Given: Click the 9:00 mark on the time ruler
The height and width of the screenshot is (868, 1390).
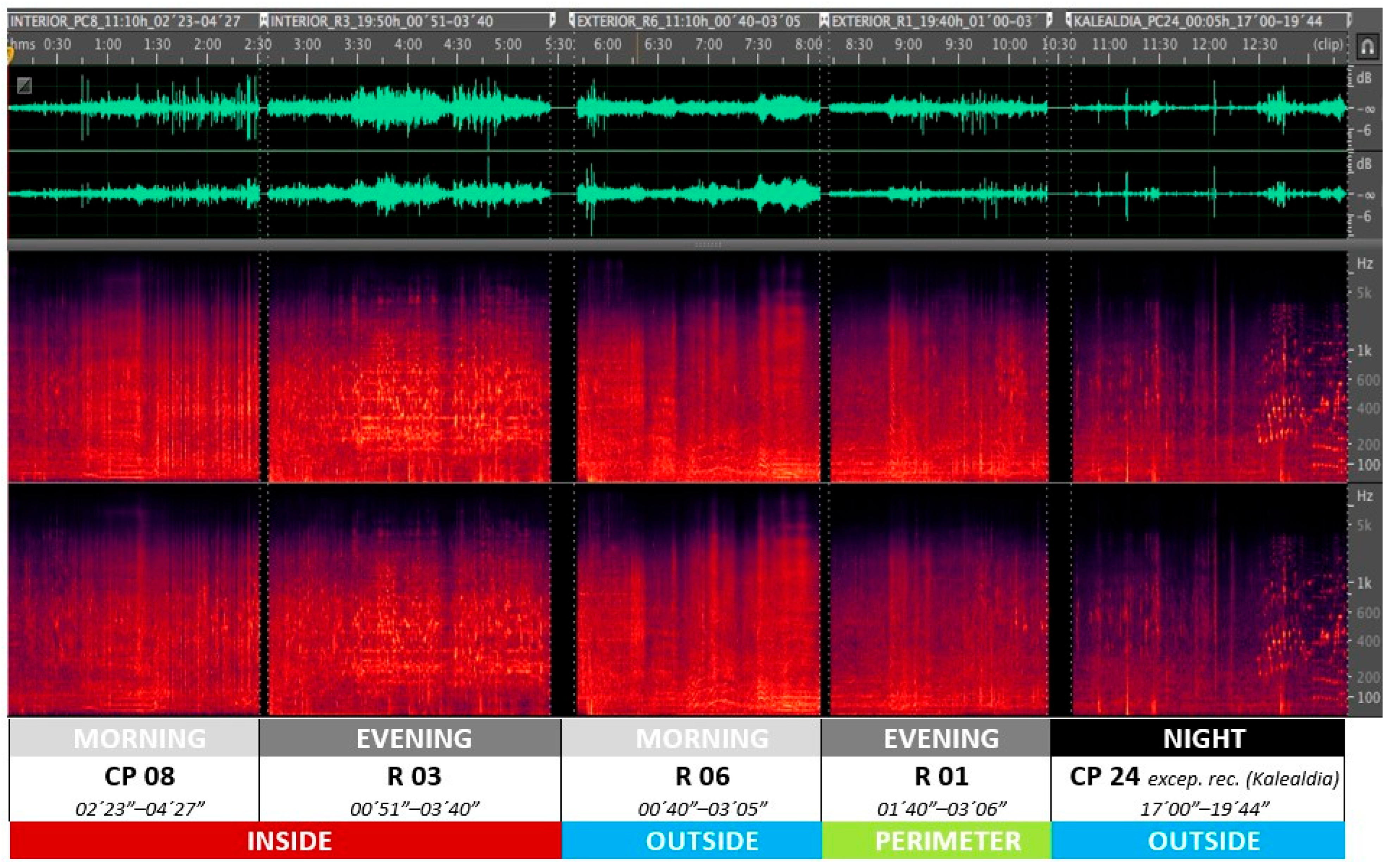Looking at the screenshot, I should (908, 44).
